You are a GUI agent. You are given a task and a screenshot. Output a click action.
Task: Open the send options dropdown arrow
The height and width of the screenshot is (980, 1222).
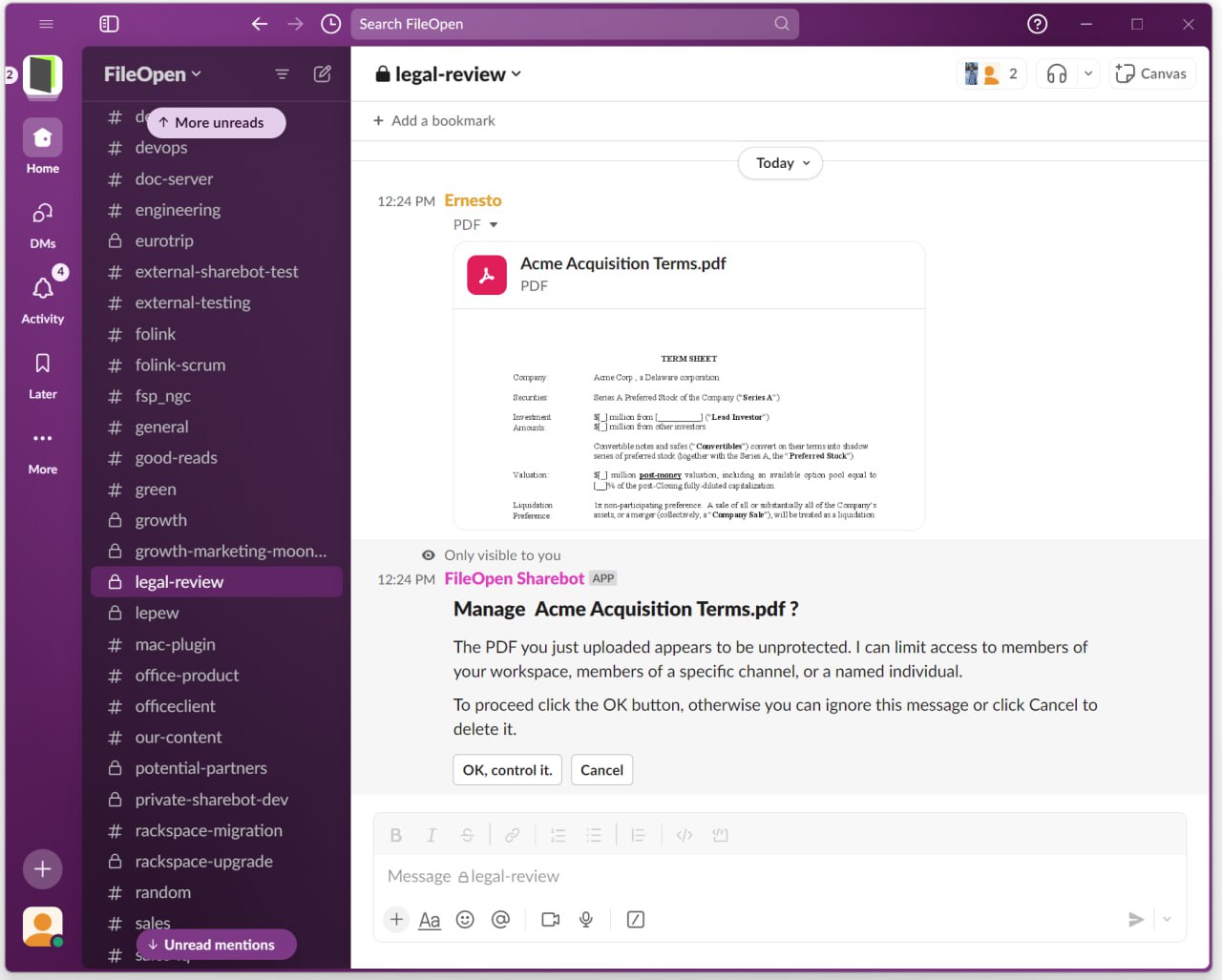(x=1167, y=919)
